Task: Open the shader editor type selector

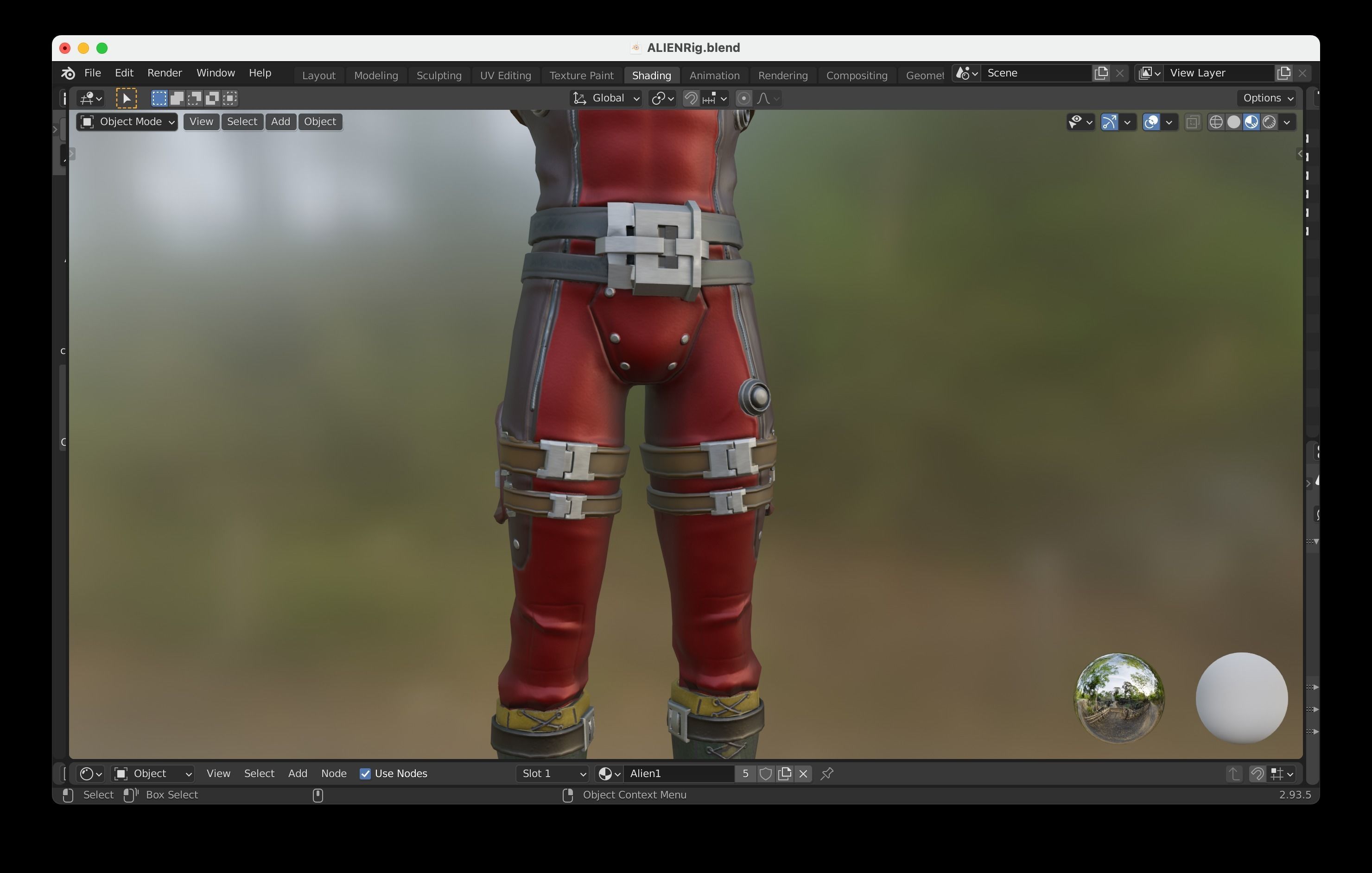Action: 90,774
